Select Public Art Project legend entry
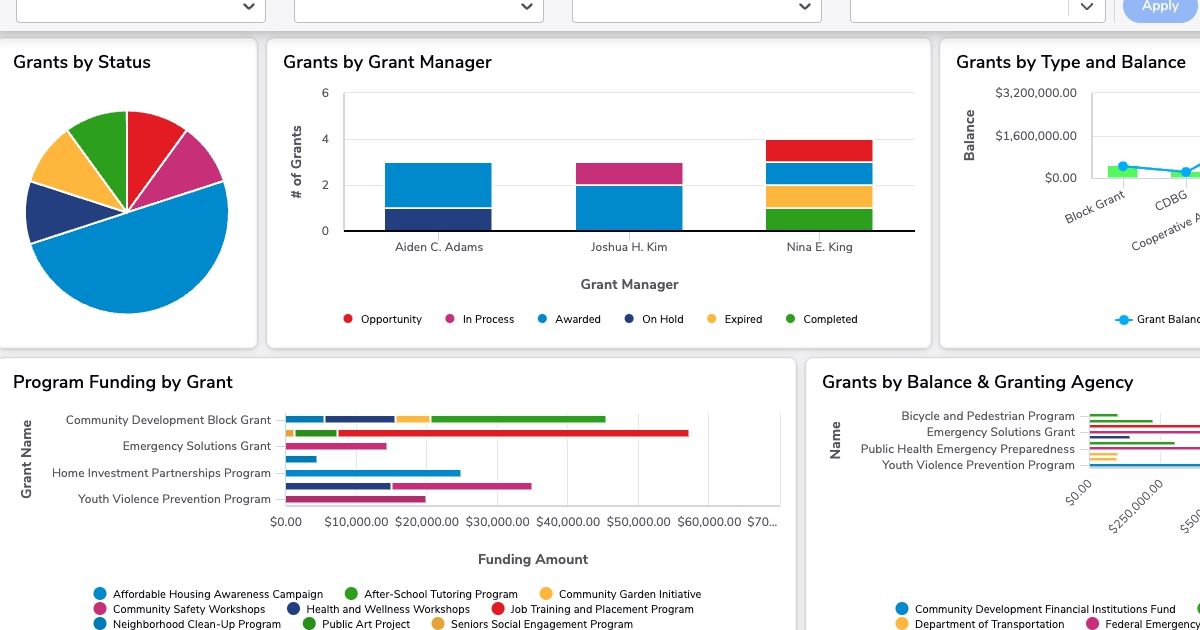The height and width of the screenshot is (630, 1200). click(356, 624)
